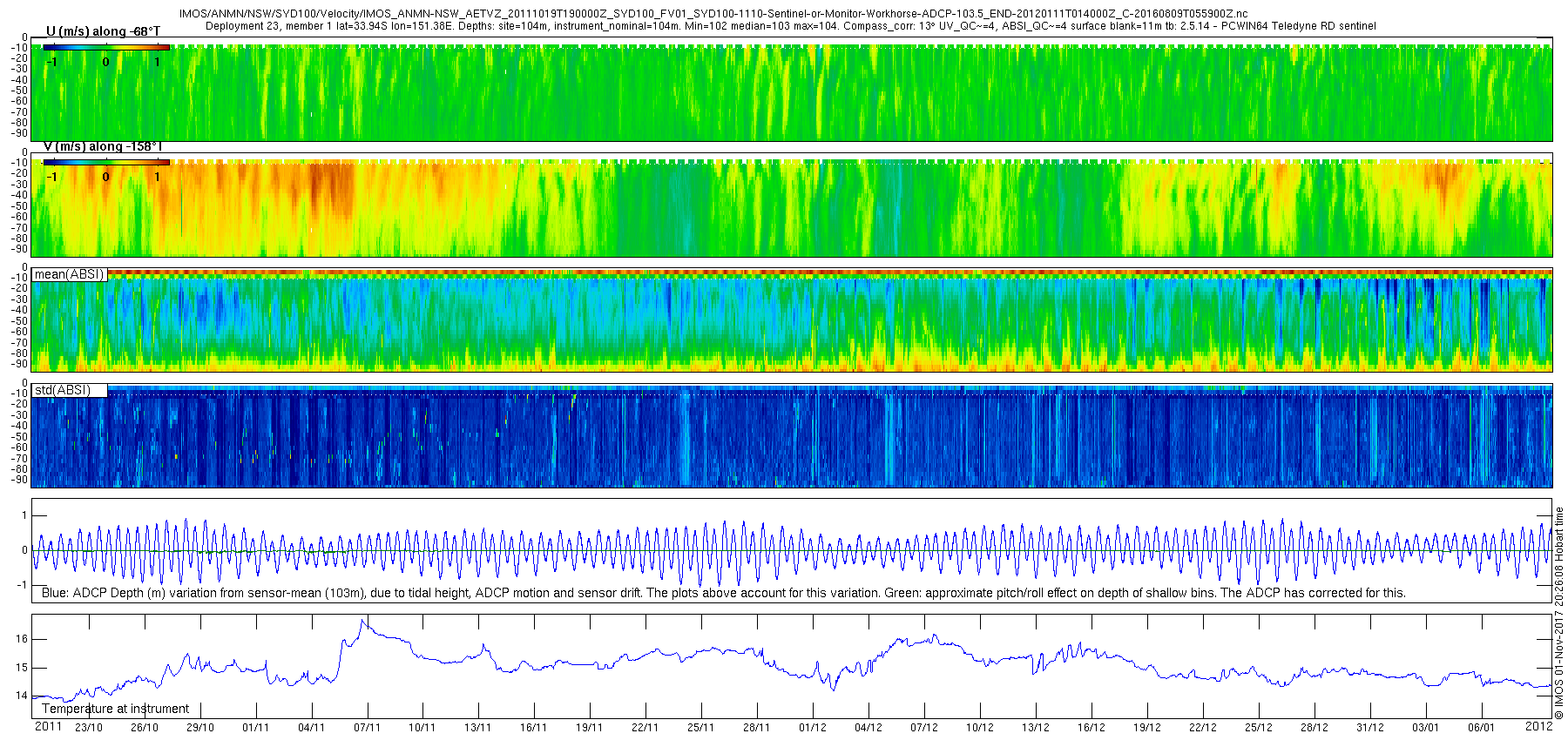
Task: Click the '01/12' date tick label
Action: 813,728
